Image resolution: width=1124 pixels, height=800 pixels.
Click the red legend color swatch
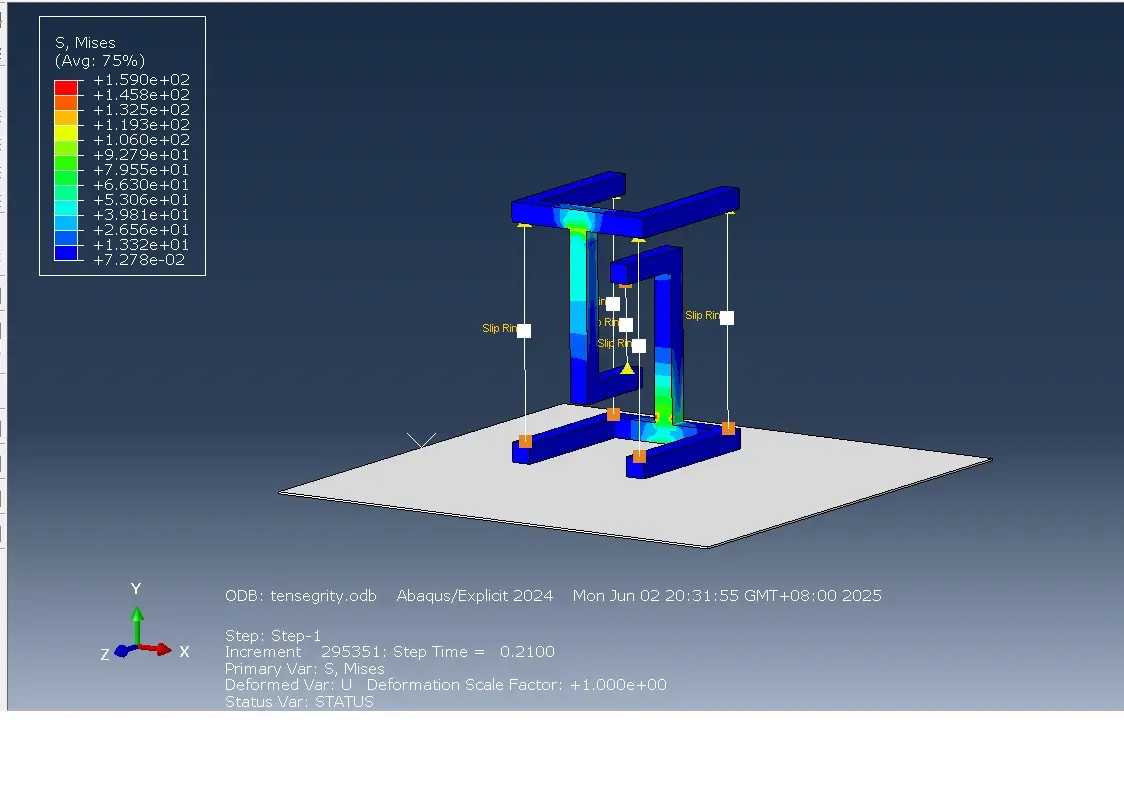point(66,87)
